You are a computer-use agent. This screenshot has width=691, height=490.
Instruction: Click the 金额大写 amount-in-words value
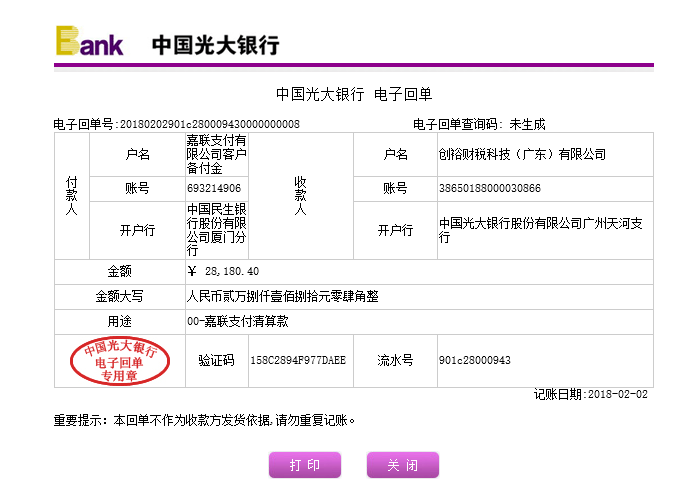click(x=283, y=297)
